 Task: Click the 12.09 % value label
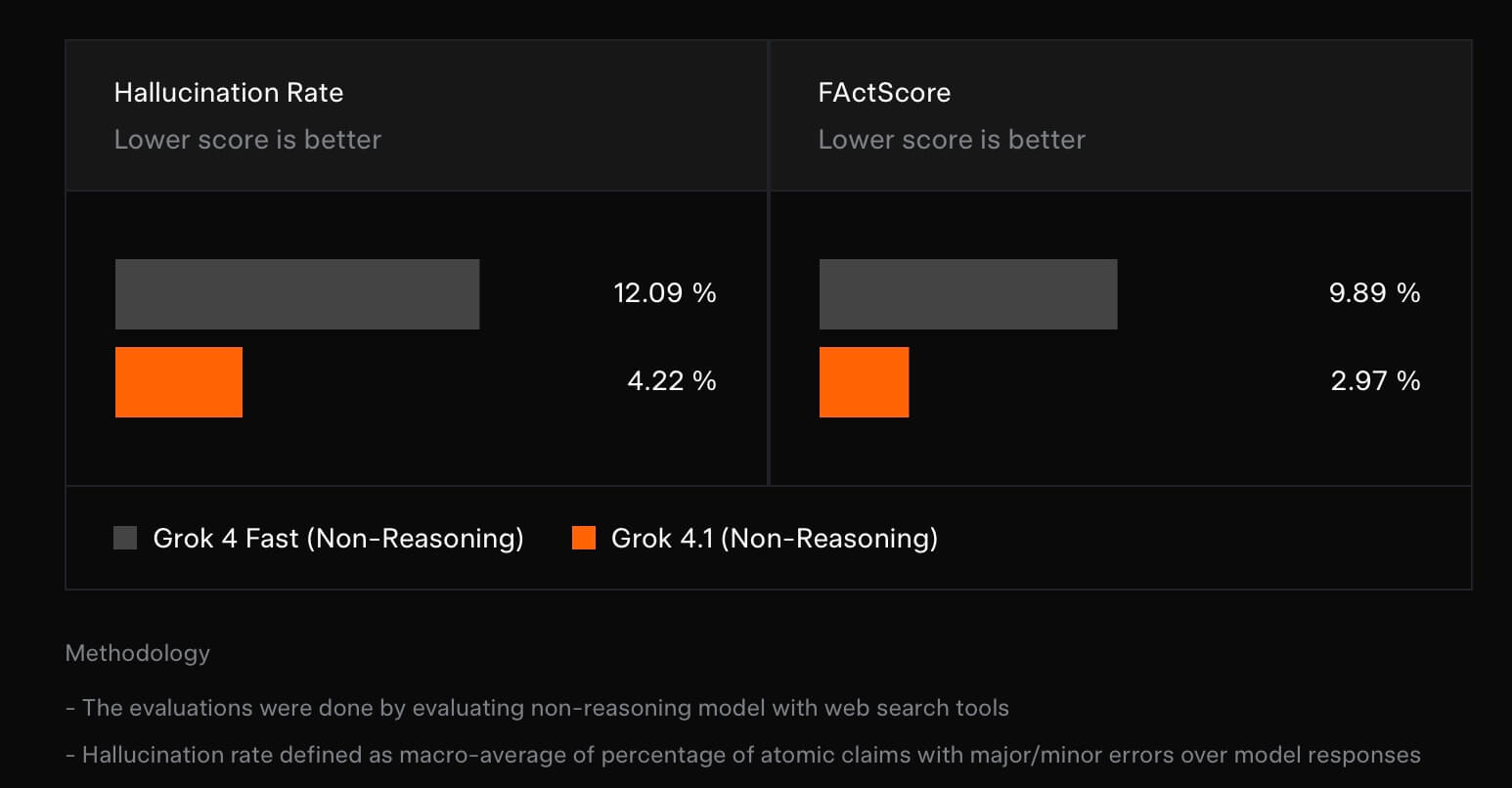[665, 293]
